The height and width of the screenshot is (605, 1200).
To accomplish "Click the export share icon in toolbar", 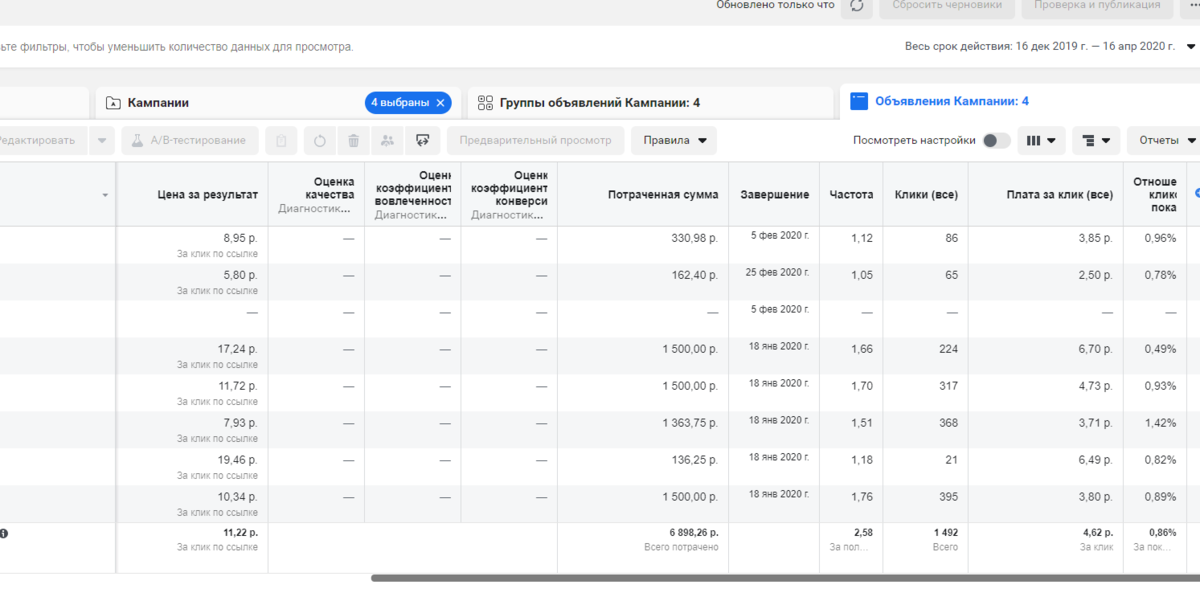I will coord(423,141).
